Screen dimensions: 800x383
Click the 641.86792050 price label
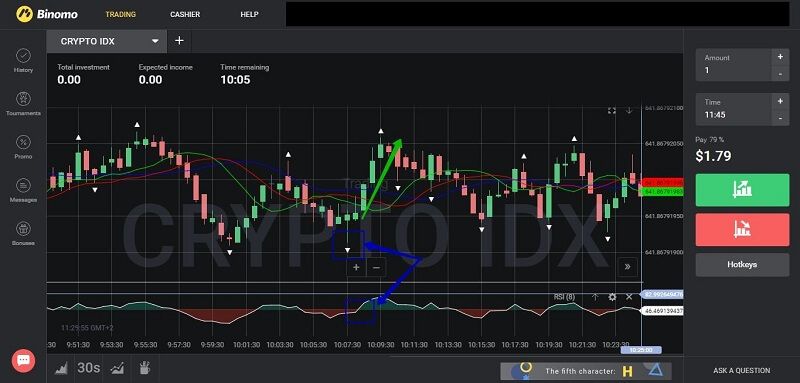coord(664,144)
